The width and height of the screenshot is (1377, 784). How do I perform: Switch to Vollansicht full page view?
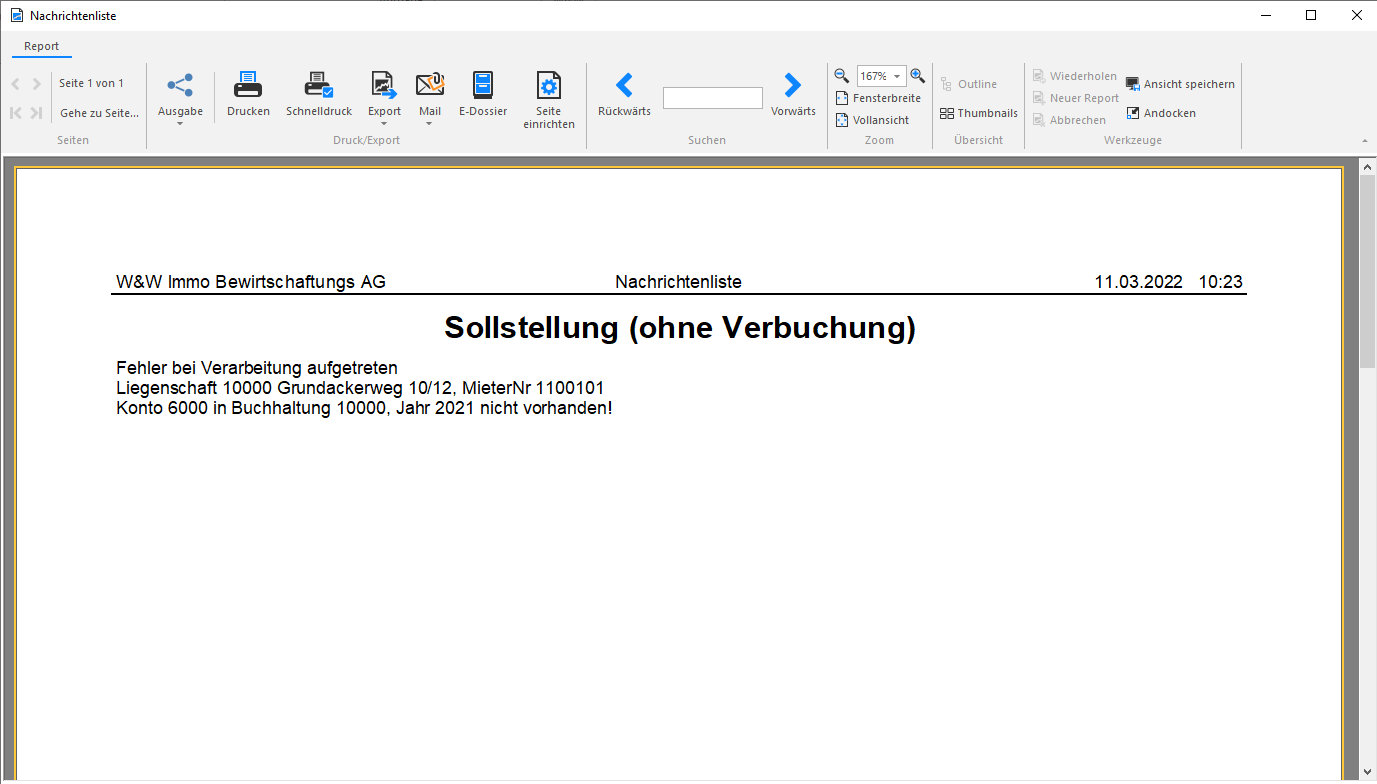pos(873,120)
